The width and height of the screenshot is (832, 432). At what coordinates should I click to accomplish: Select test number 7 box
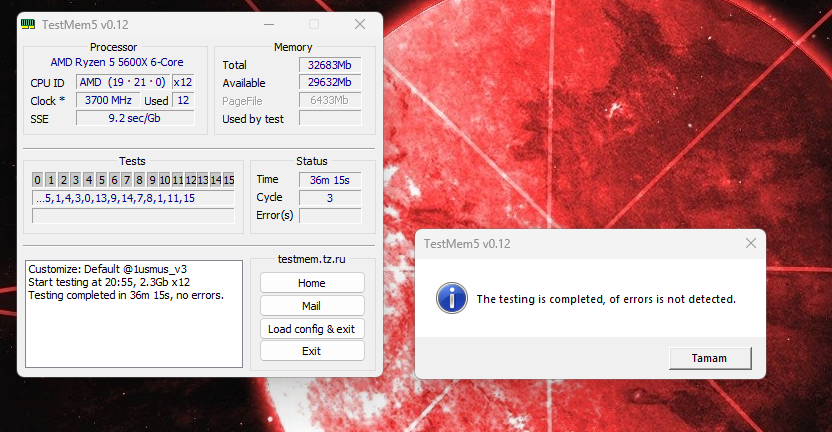point(127,180)
